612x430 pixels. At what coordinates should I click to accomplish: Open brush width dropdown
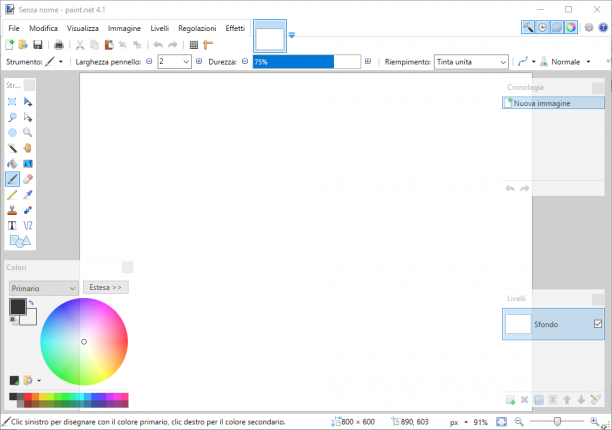tap(186, 62)
